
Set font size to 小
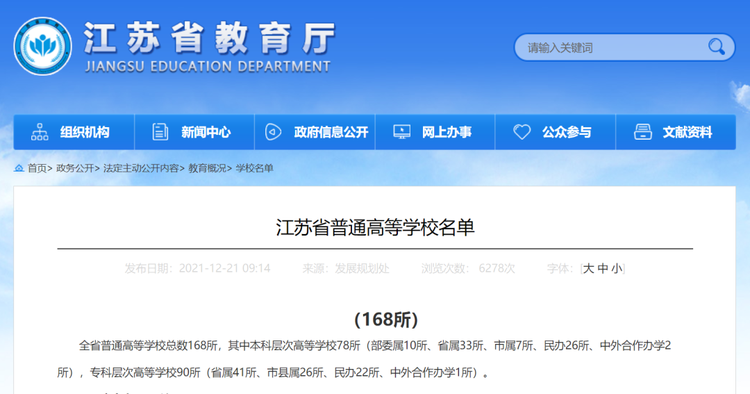click(617, 269)
